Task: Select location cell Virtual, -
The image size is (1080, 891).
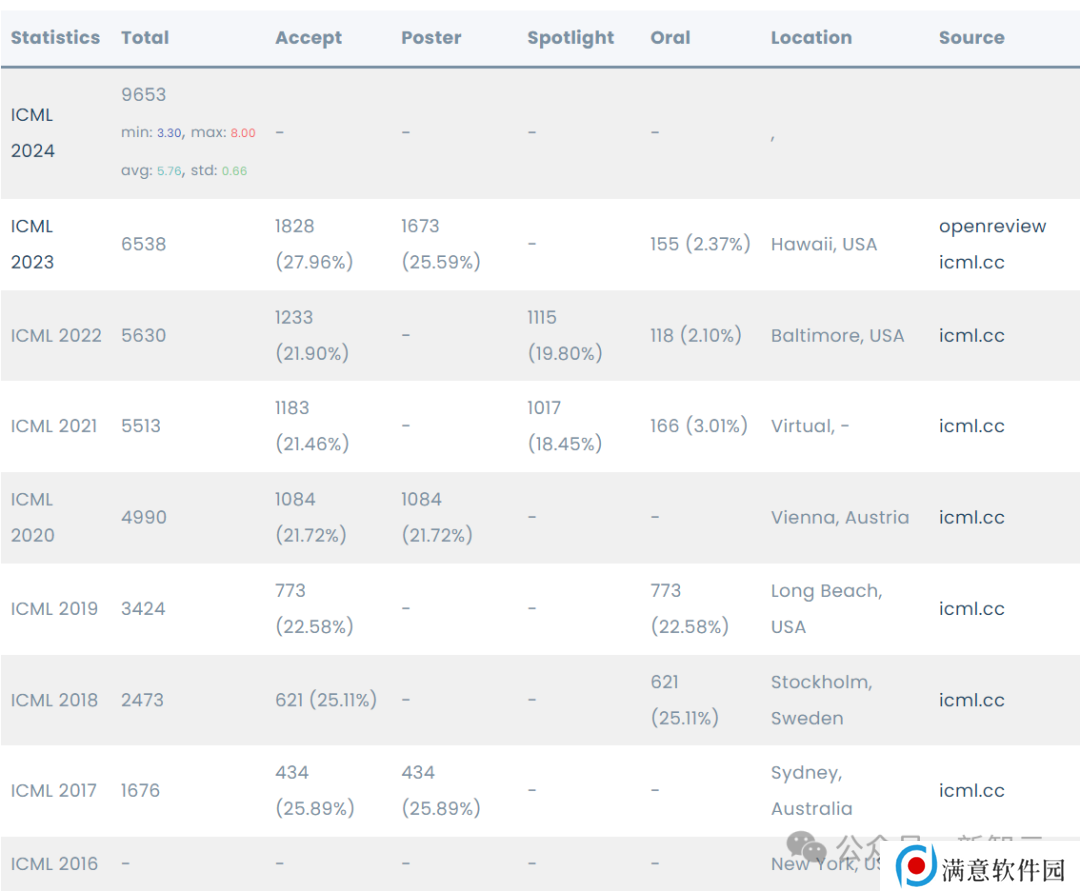Action: 809,426
